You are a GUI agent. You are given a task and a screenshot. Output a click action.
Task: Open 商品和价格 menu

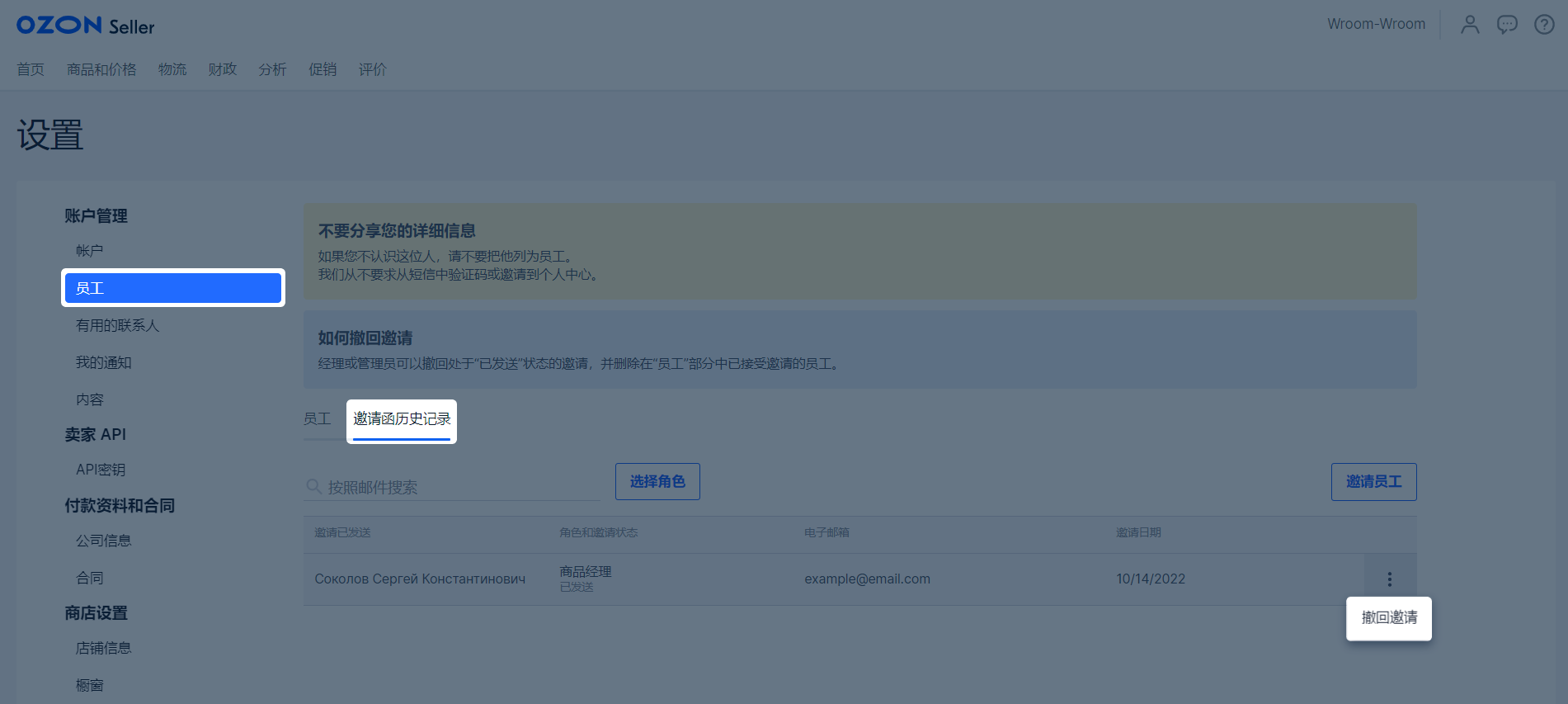click(101, 69)
